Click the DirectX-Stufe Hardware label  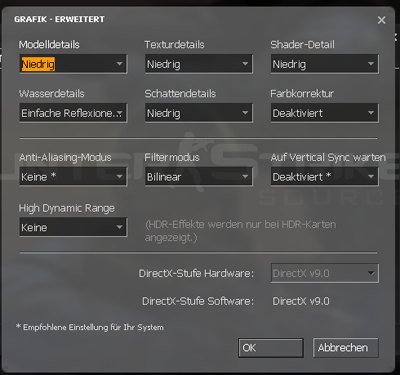(196, 273)
